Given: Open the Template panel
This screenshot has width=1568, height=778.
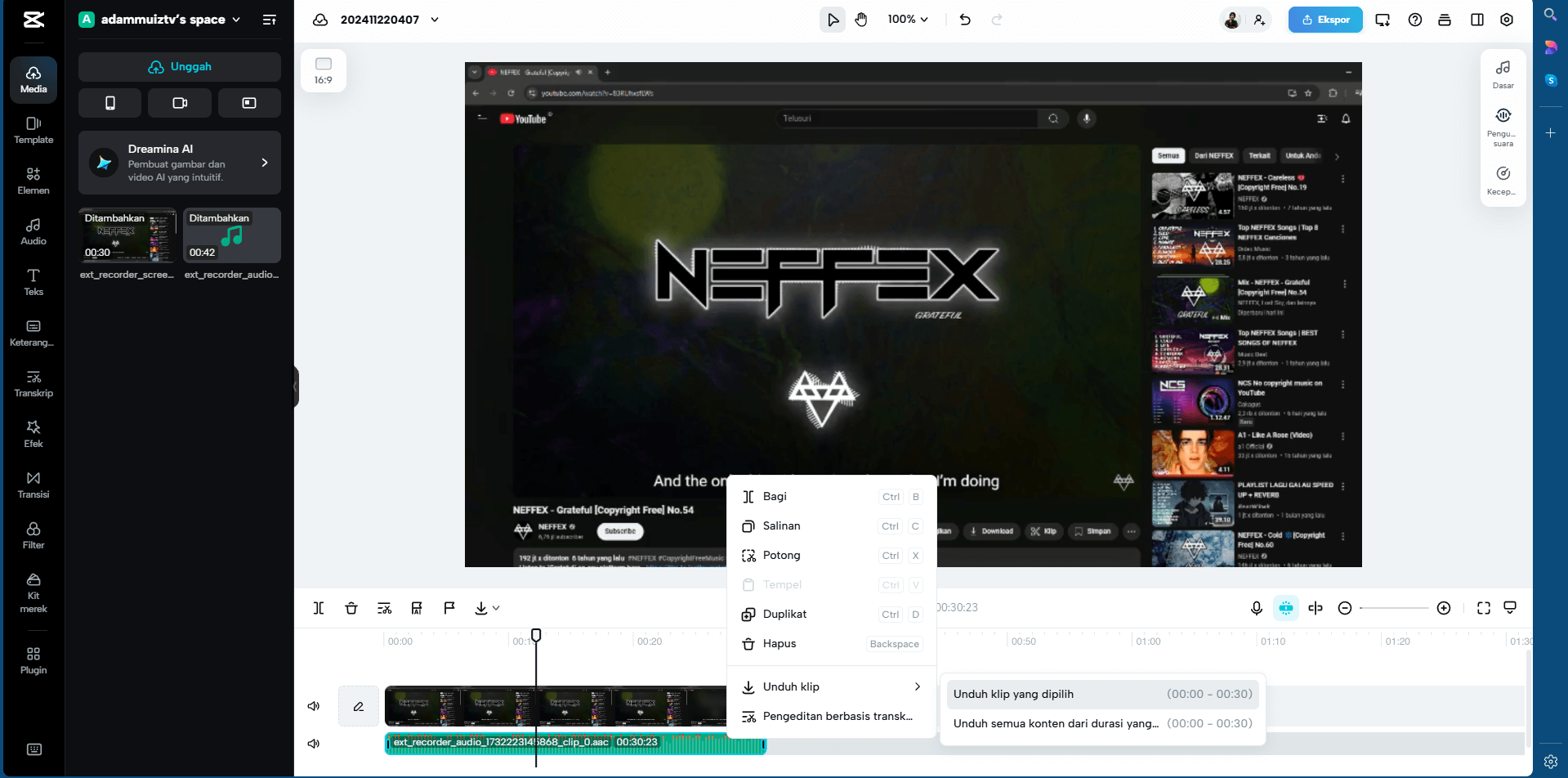Looking at the screenshot, I should pos(34,130).
